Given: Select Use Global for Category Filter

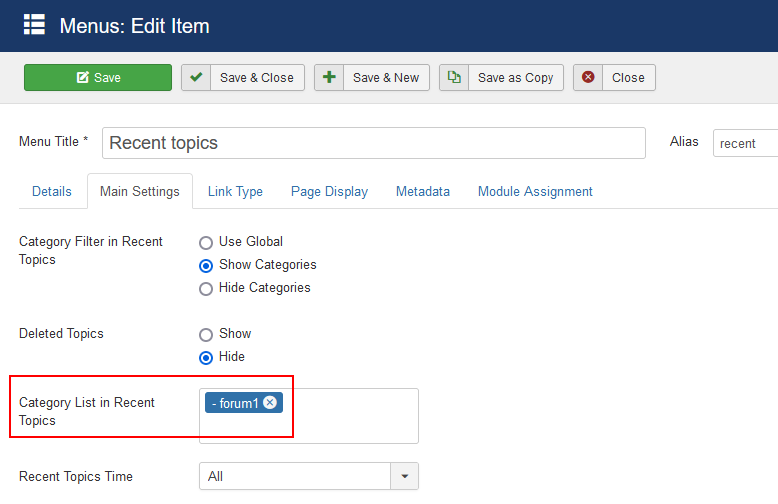Looking at the screenshot, I should [206, 242].
